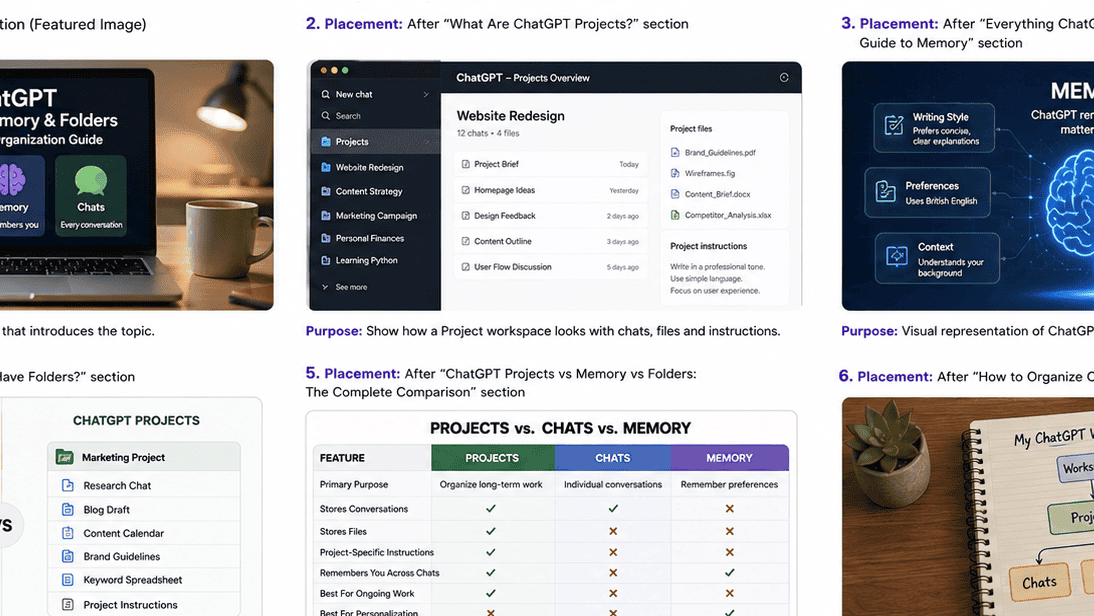Viewport: 1094px width, 616px height.
Task: Click the Competitor_Analysis.xlsx file icon
Action: coord(675,215)
